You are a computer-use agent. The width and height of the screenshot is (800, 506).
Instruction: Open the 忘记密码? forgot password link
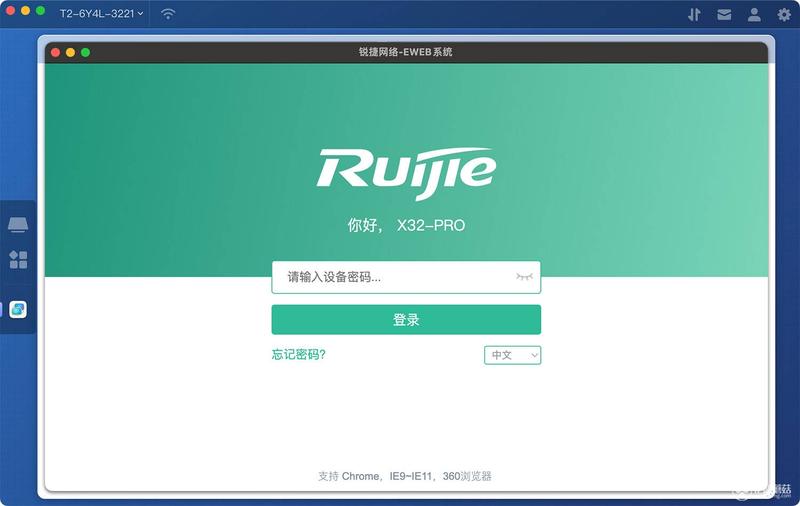click(298, 355)
